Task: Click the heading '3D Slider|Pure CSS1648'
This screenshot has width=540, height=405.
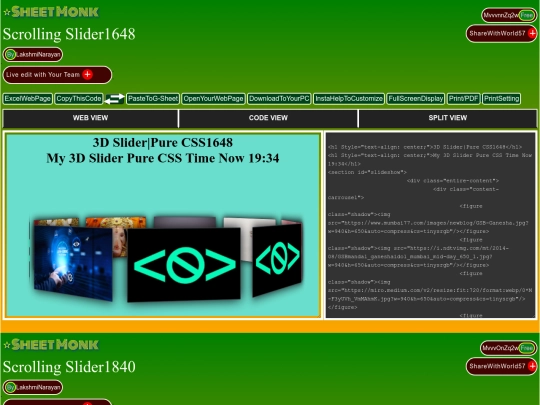Action: point(163,143)
